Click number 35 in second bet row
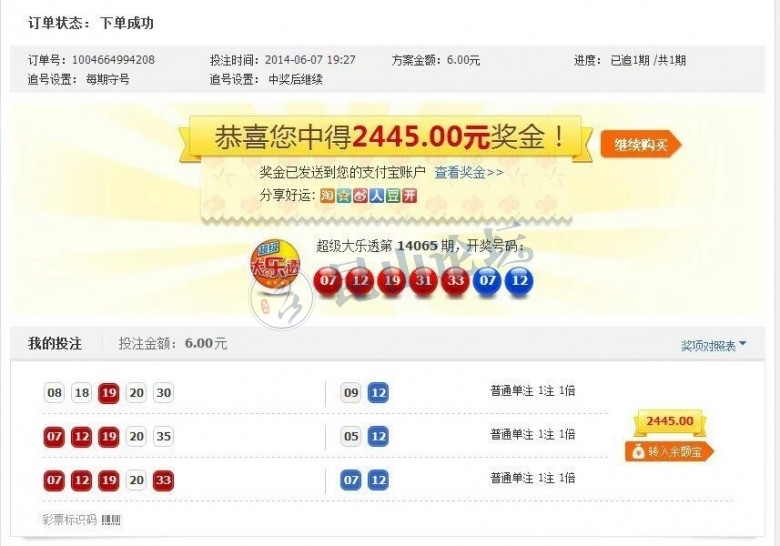780x546 pixels. pyautogui.click(x=163, y=437)
